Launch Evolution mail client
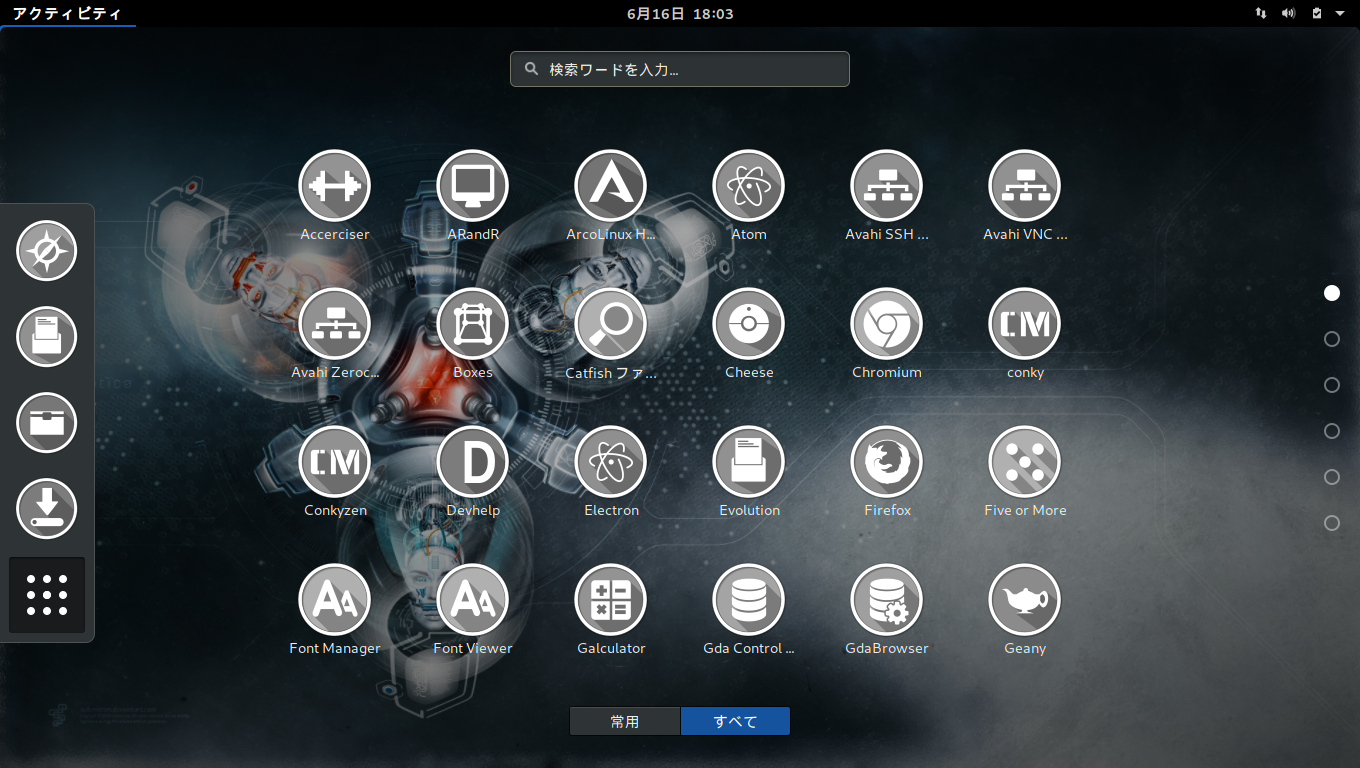The height and width of the screenshot is (768, 1360). pyautogui.click(x=749, y=462)
